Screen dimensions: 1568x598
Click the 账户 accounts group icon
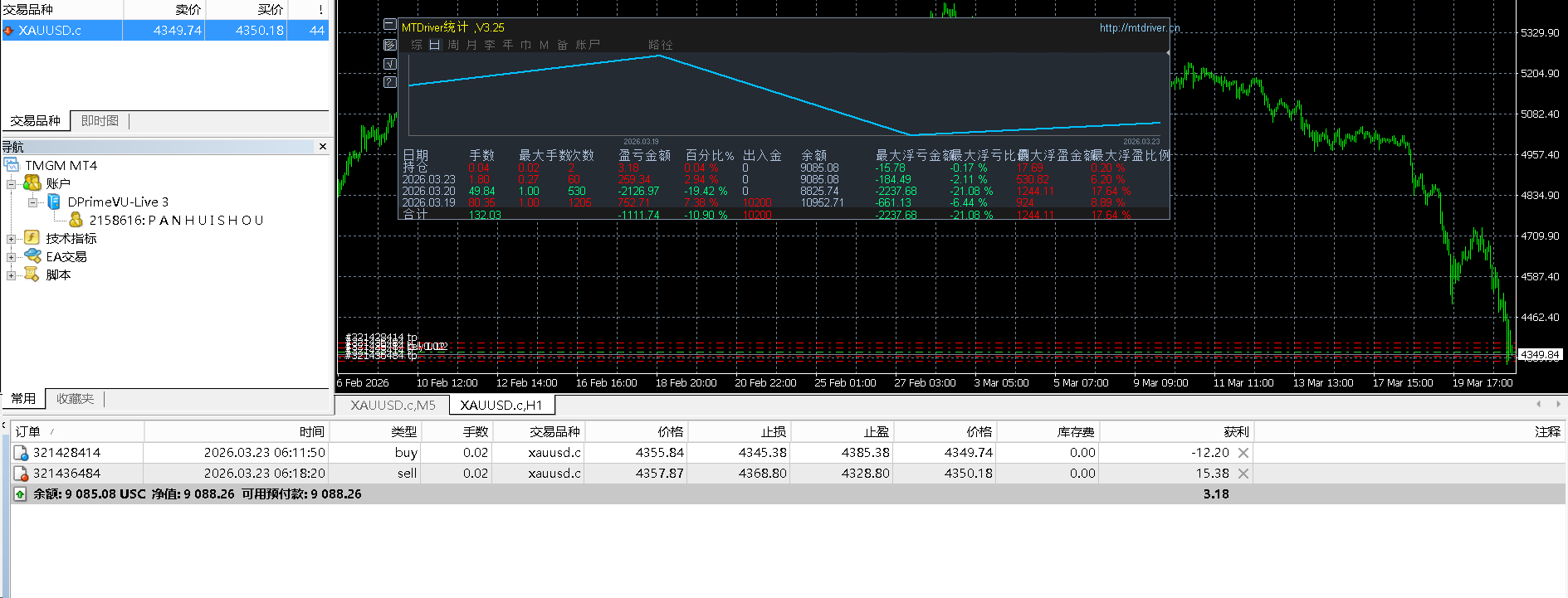pyautogui.click(x=32, y=183)
